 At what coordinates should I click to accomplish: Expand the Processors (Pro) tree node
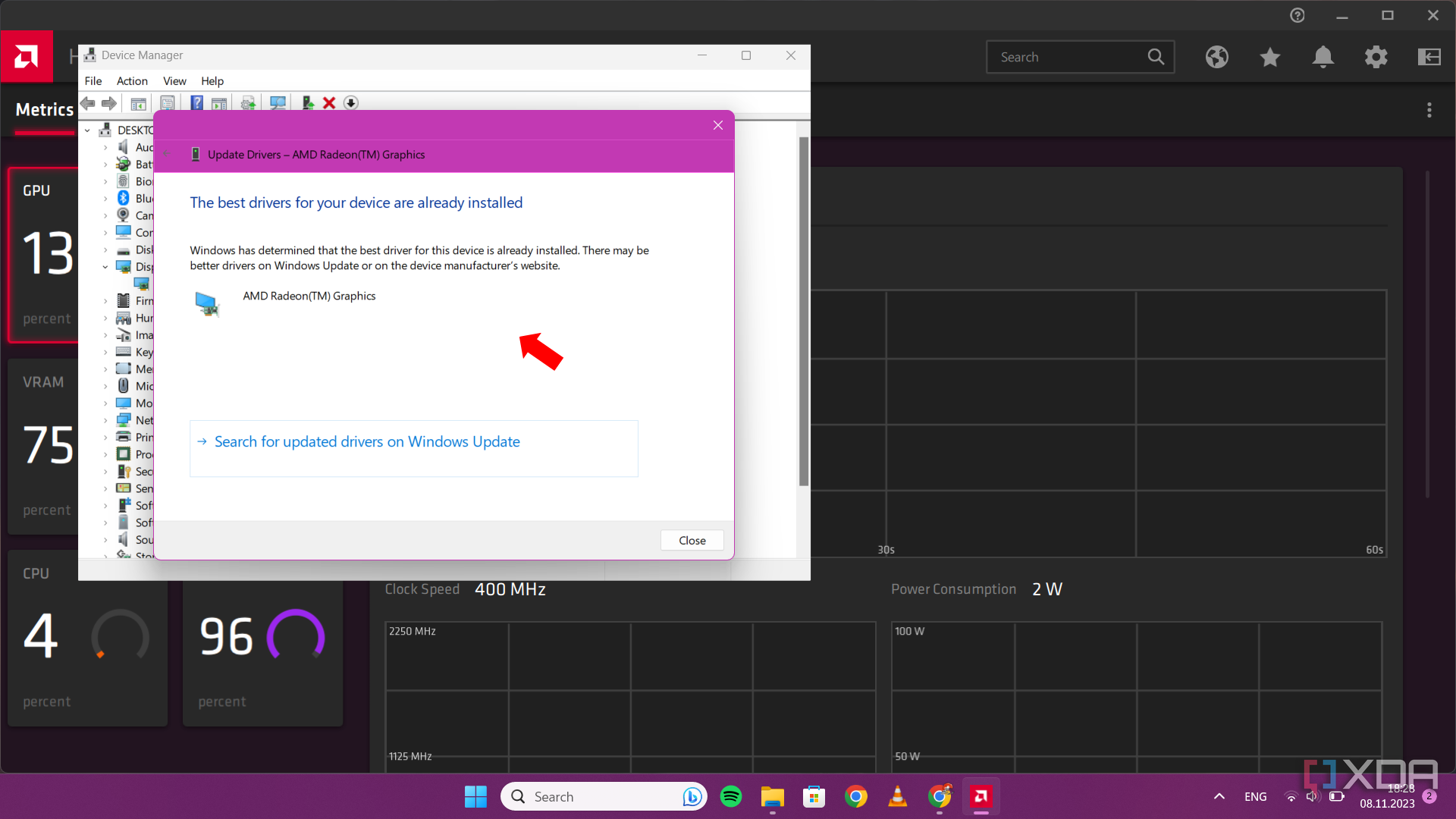(105, 454)
